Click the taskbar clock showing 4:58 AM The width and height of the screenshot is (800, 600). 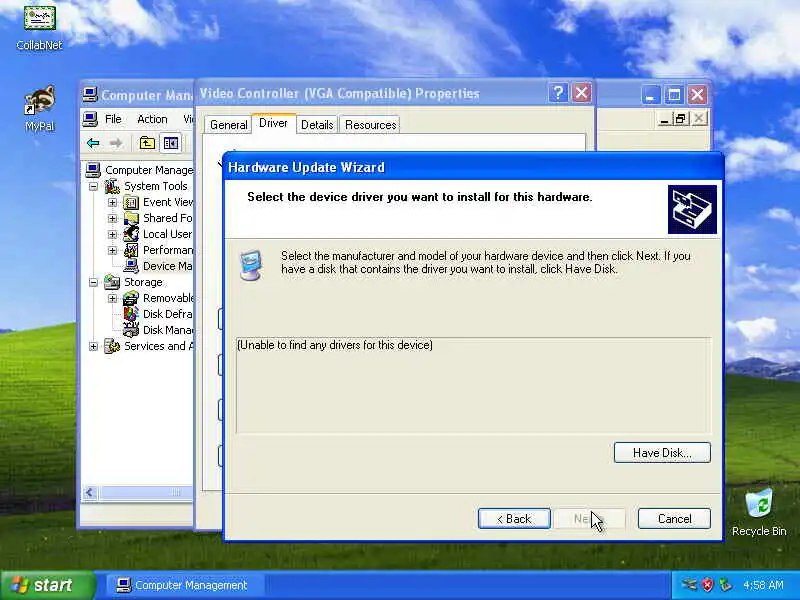pyautogui.click(x=763, y=585)
